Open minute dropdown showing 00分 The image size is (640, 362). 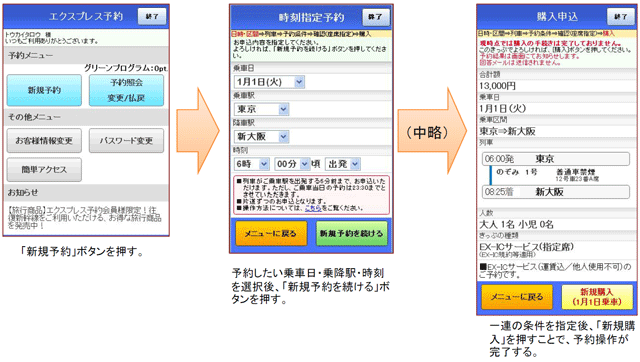click(x=292, y=164)
